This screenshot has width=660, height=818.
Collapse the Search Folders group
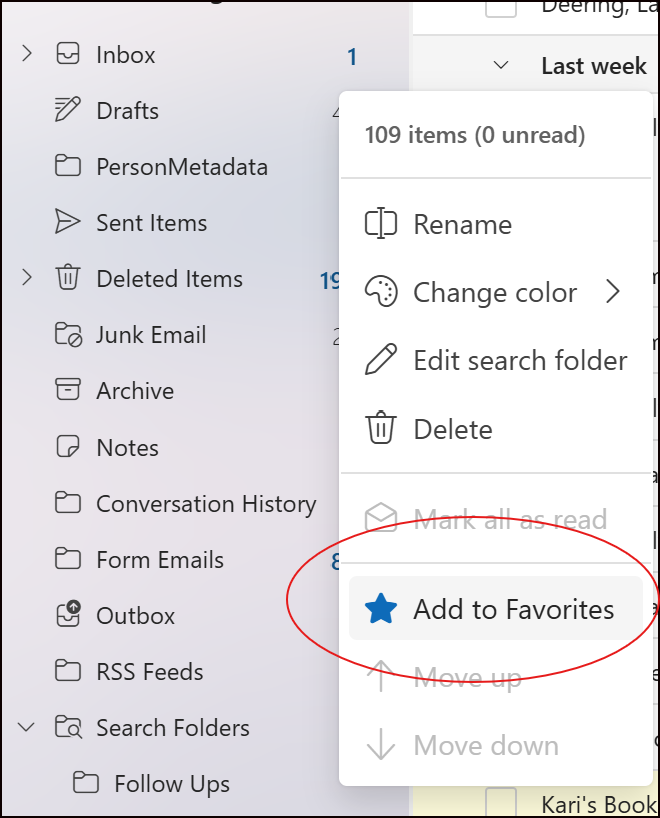click(27, 727)
